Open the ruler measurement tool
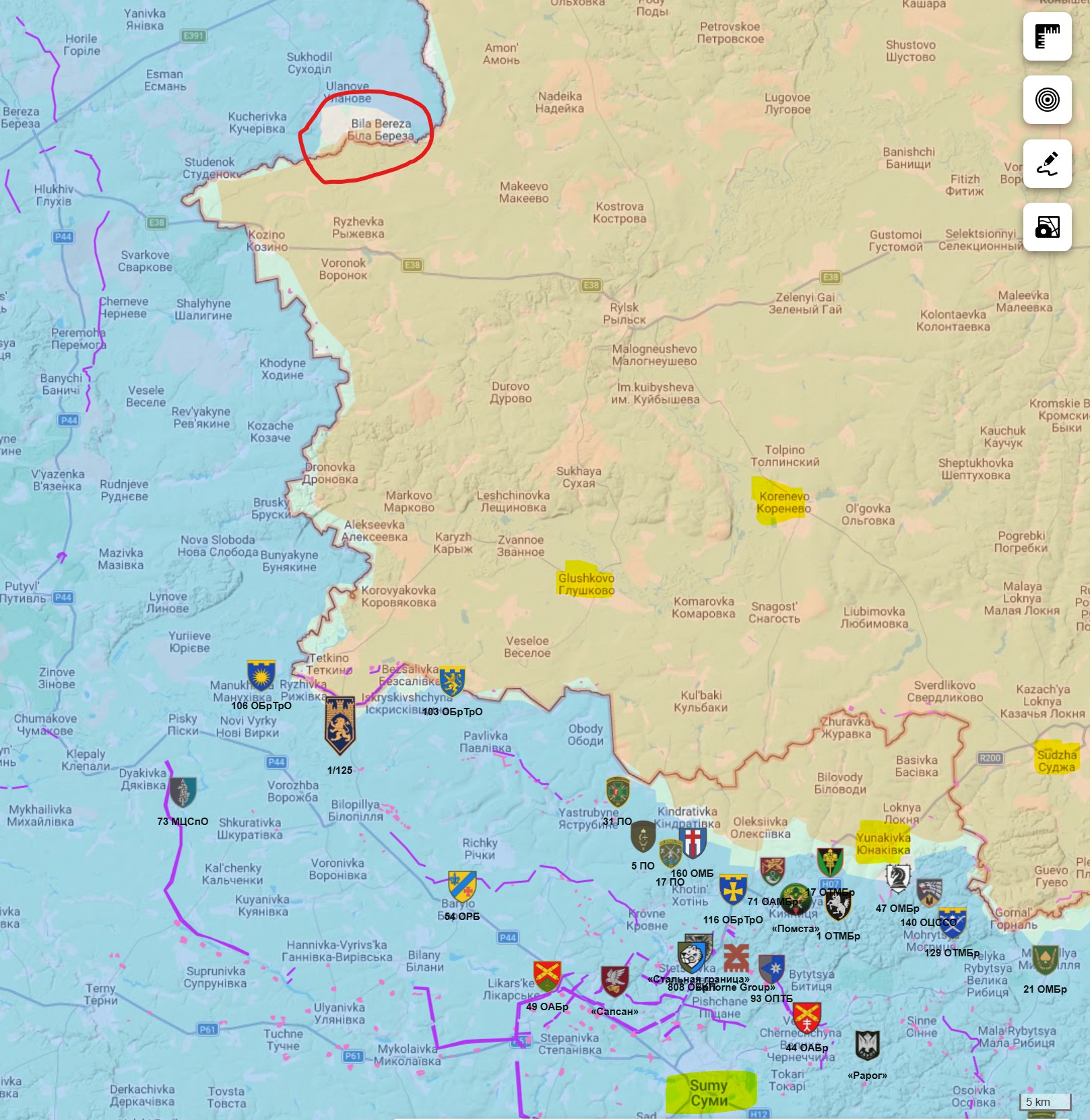The image size is (1090, 1120). 1047,36
